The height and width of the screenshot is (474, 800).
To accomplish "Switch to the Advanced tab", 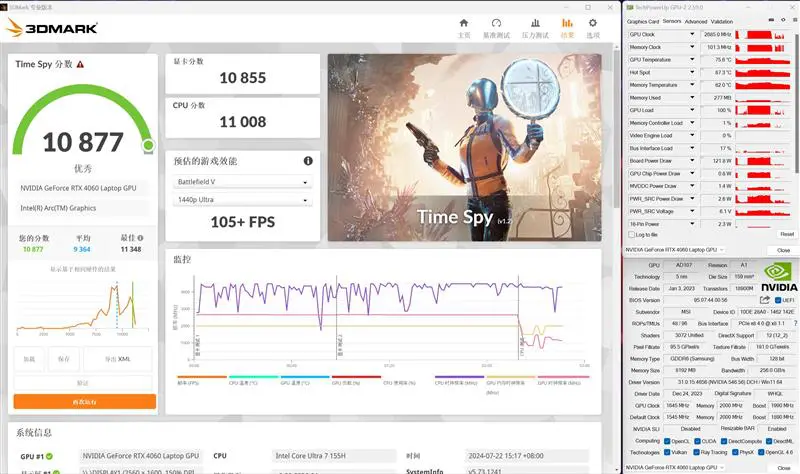I will pyautogui.click(x=696, y=21).
